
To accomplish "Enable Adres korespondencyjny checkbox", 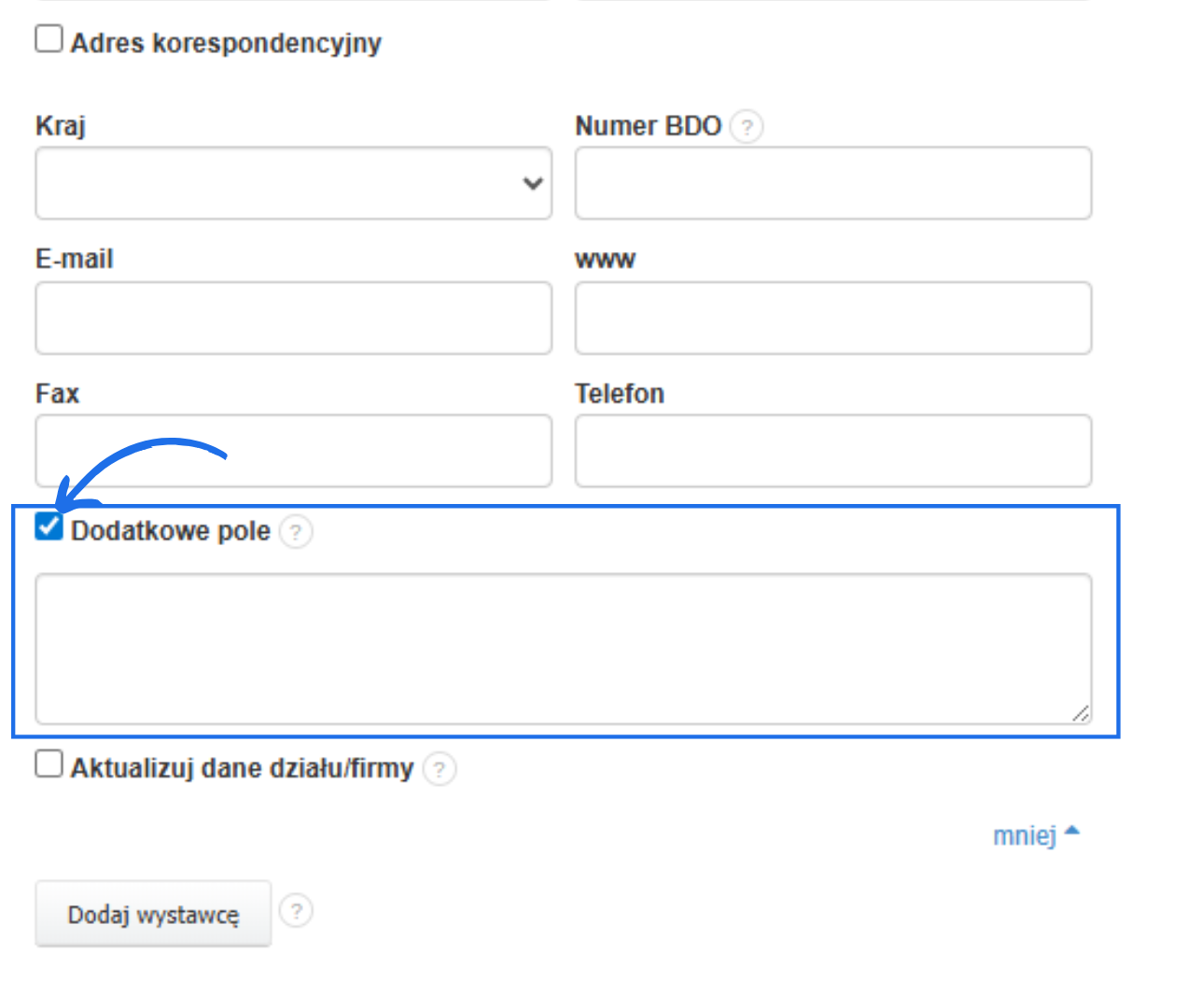I will (x=49, y=39).
